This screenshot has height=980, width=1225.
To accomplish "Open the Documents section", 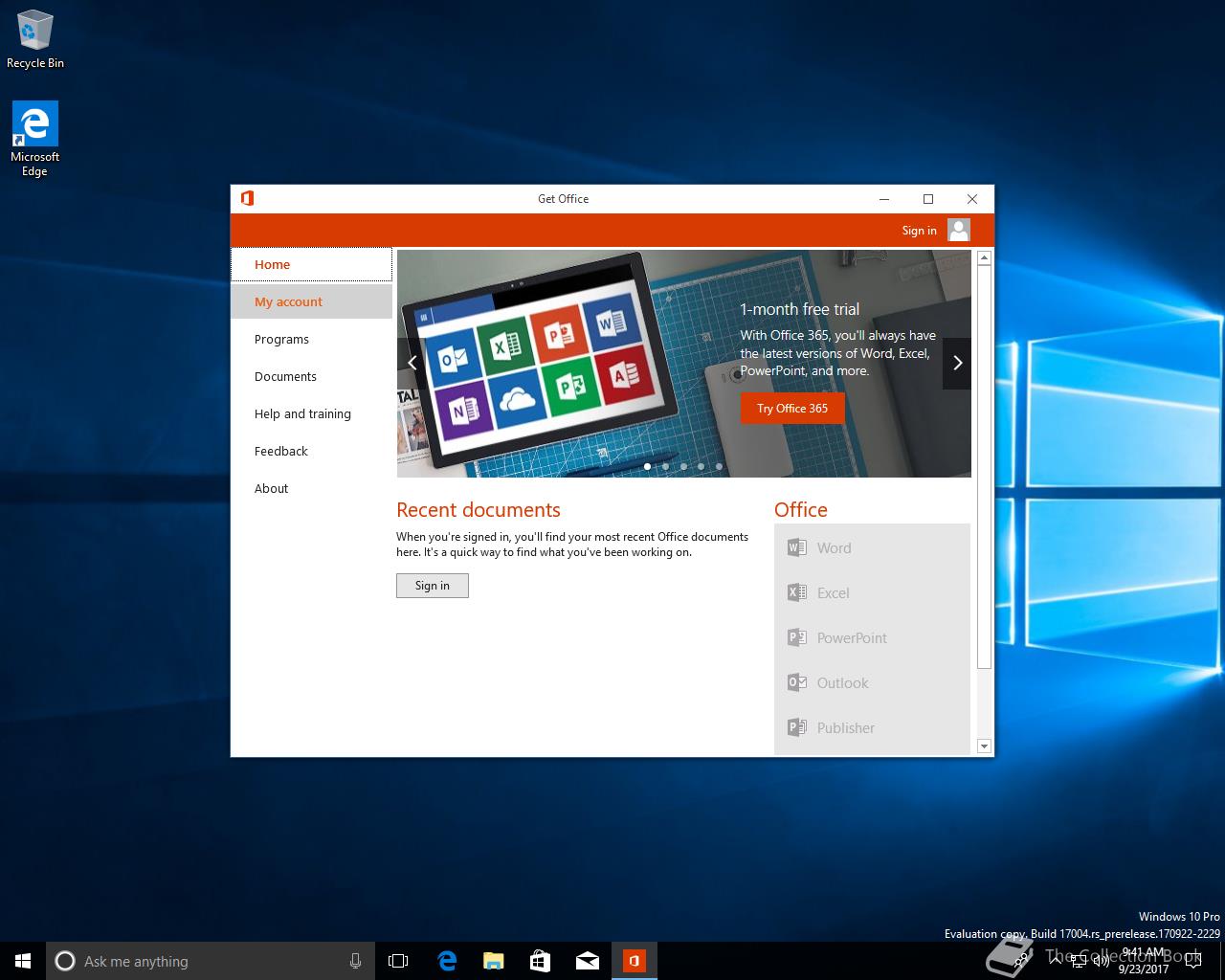I will [x=311, y=376].
